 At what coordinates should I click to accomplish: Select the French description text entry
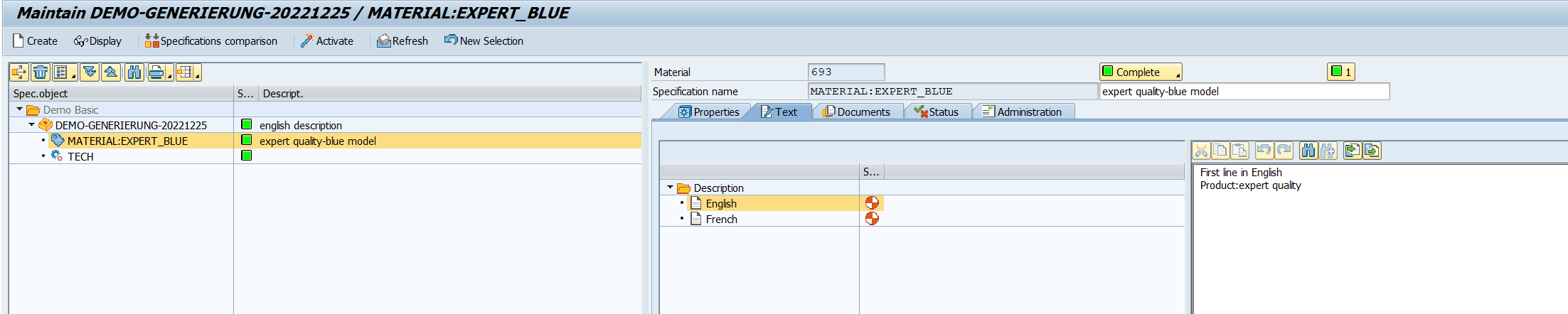tap(721, 220)
